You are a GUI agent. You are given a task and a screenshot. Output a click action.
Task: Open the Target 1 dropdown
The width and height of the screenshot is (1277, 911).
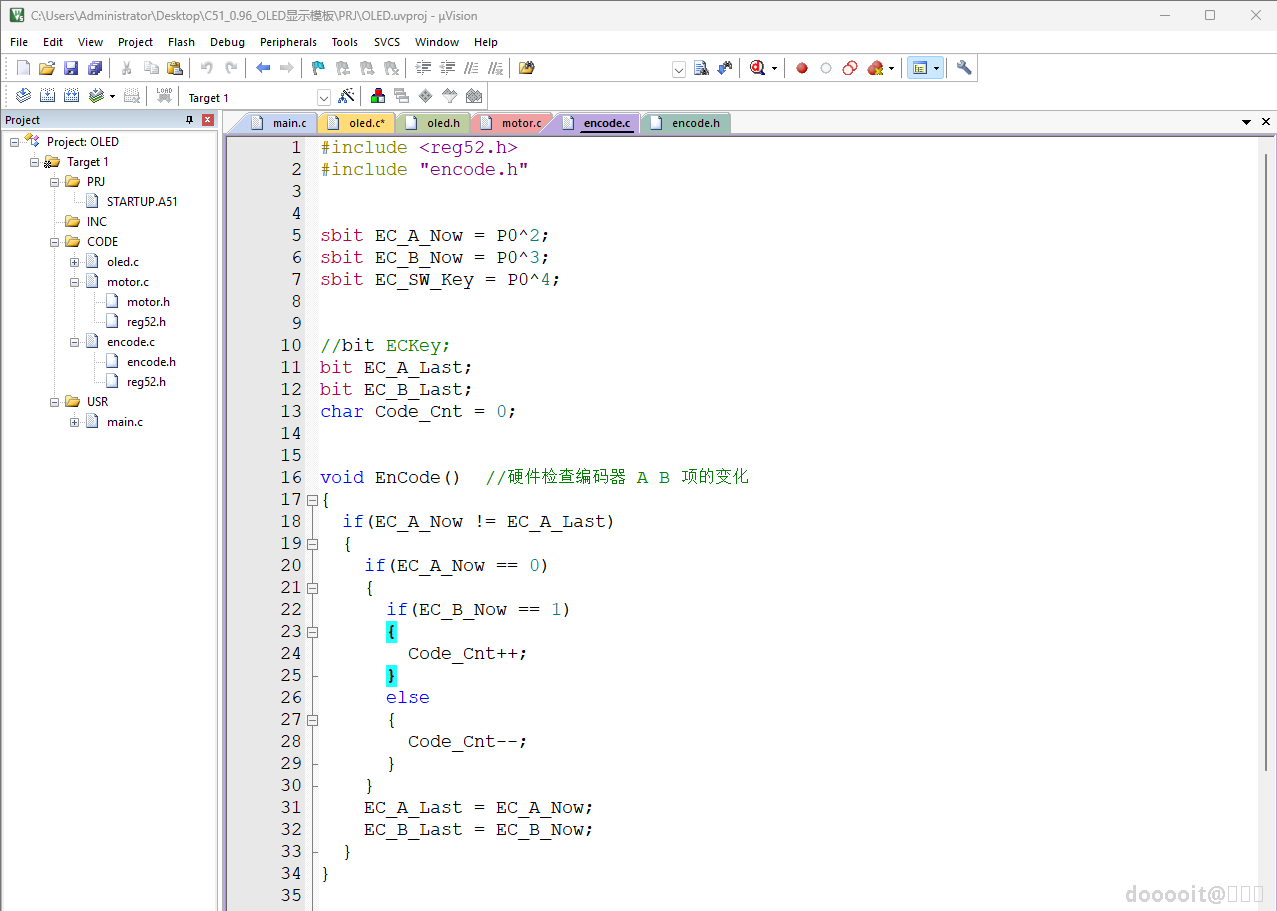(x=323, y=97)
